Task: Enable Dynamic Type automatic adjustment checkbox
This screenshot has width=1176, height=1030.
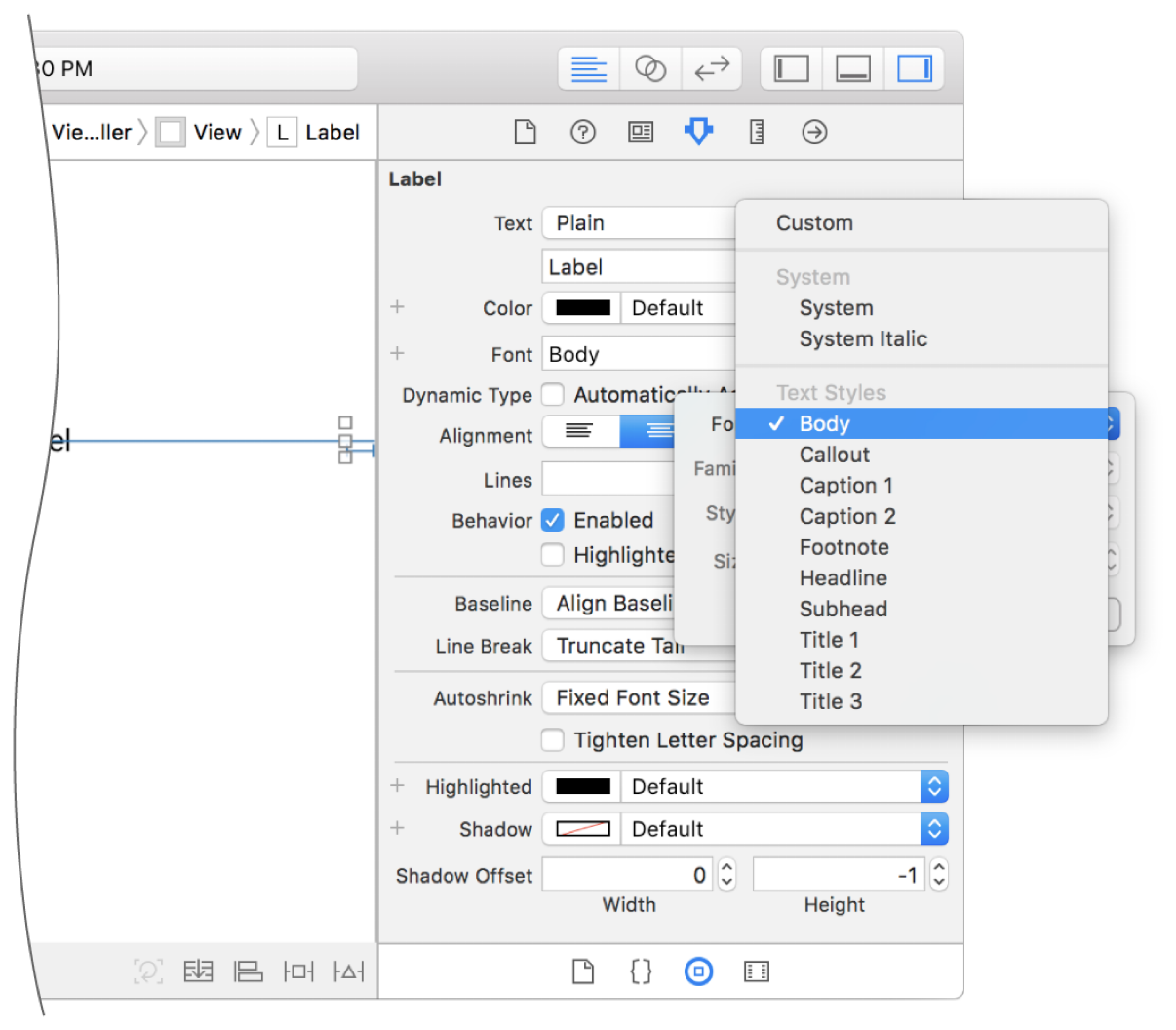Action: coord(553,395)
